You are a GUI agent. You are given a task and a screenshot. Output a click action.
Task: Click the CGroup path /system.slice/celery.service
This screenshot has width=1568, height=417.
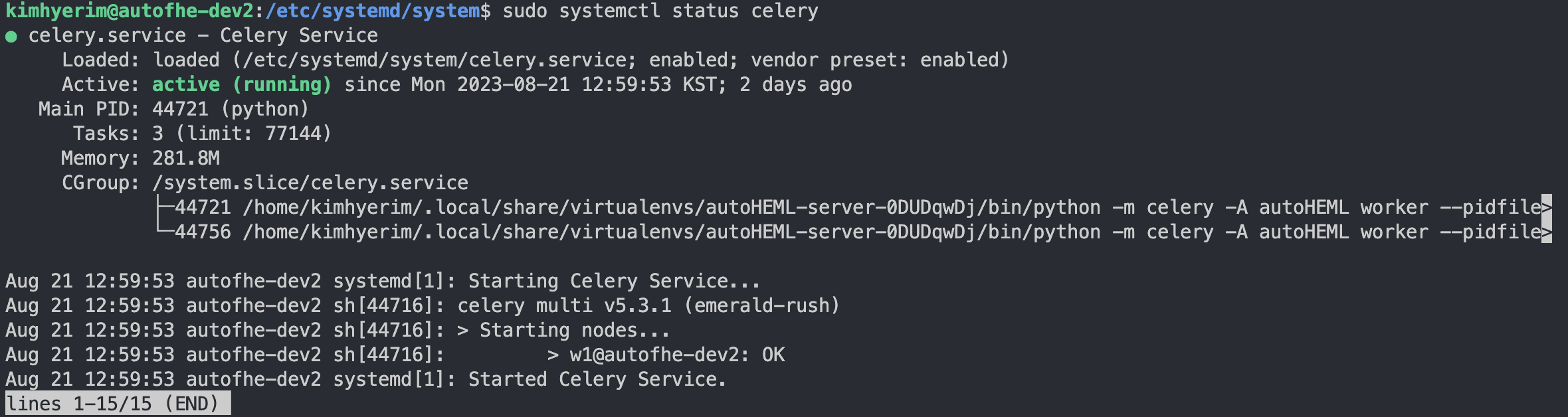tap(310, 183)
